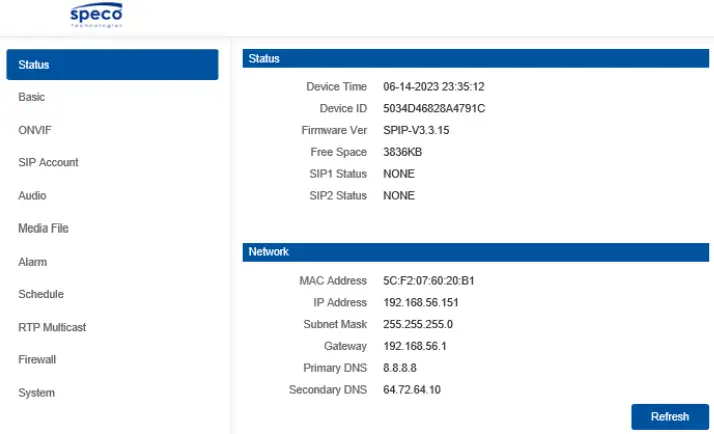The width and height of the screenshot is (714, 434).
Task: Navigate to Media File section
Action: pyautogui.click(x=43, y=229)
